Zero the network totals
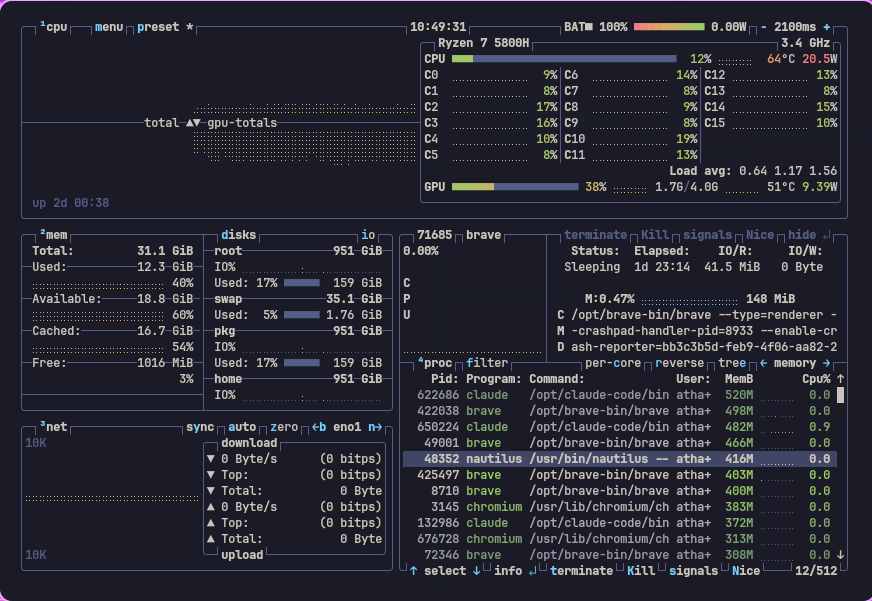Image resolution: width=872 pixels, height=601 pixels. tap(284, 427)
